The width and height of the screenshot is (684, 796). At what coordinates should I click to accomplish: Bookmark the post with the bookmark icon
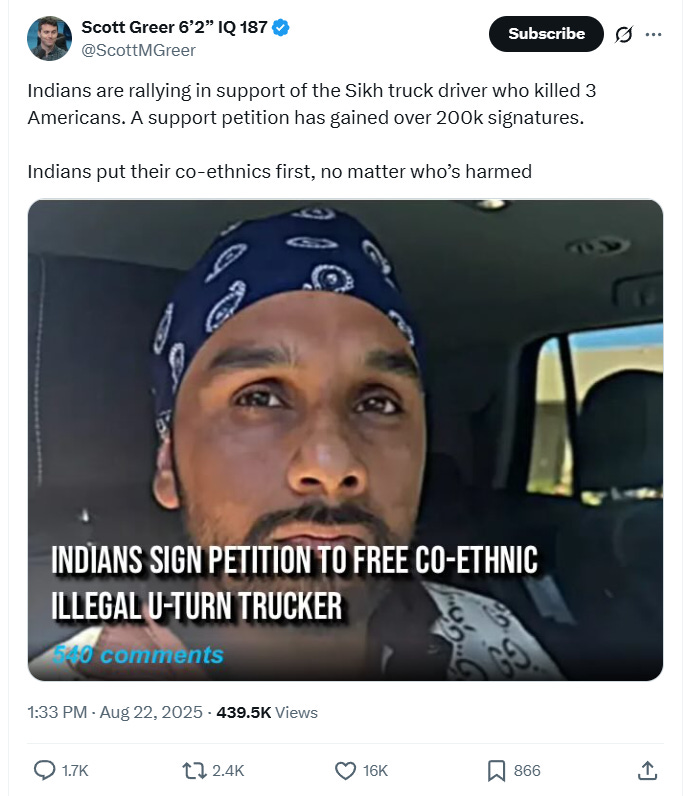click(496, 771)
